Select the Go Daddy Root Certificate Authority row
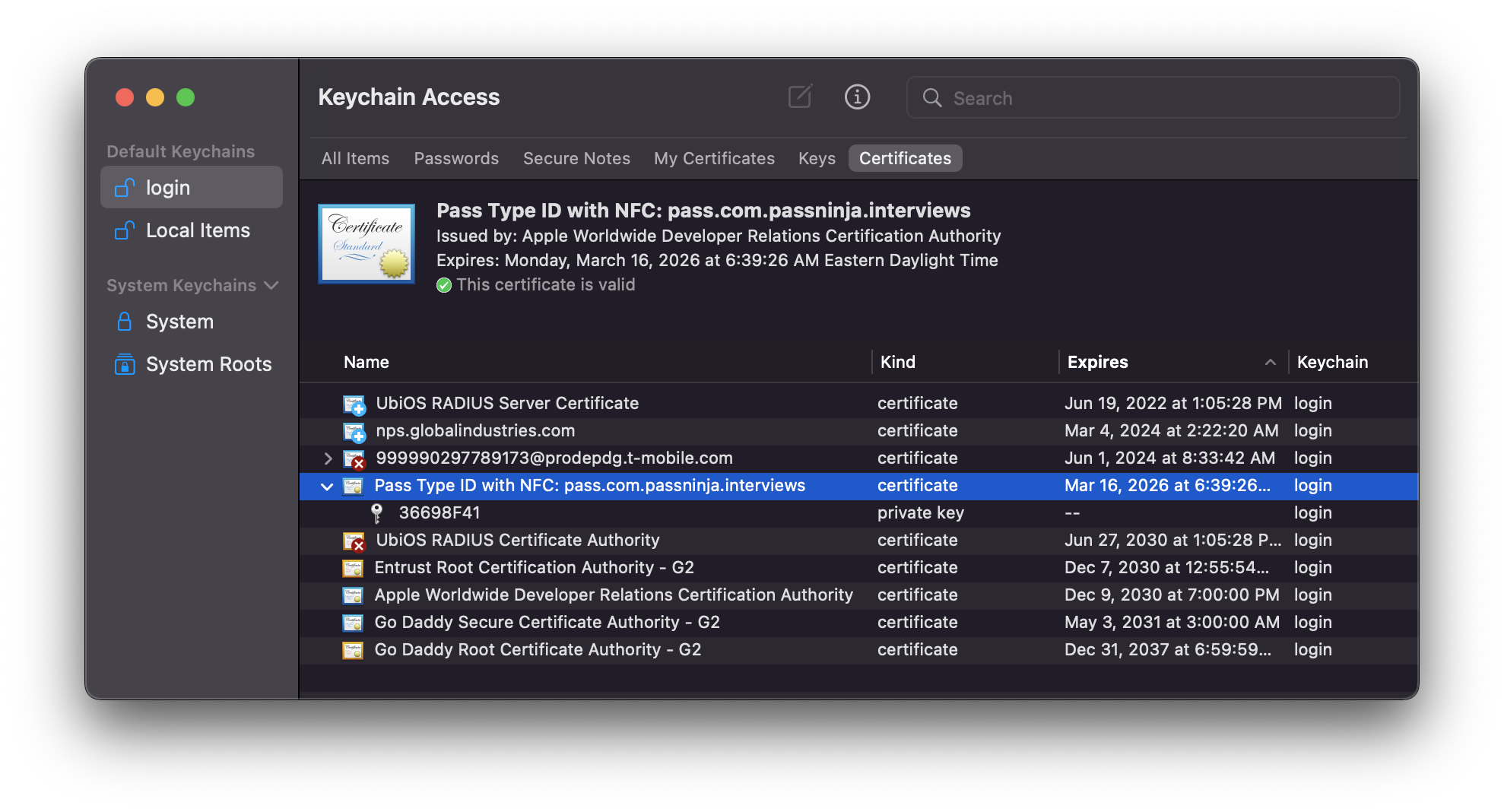 pyautogui.click(x=537, y=650)
